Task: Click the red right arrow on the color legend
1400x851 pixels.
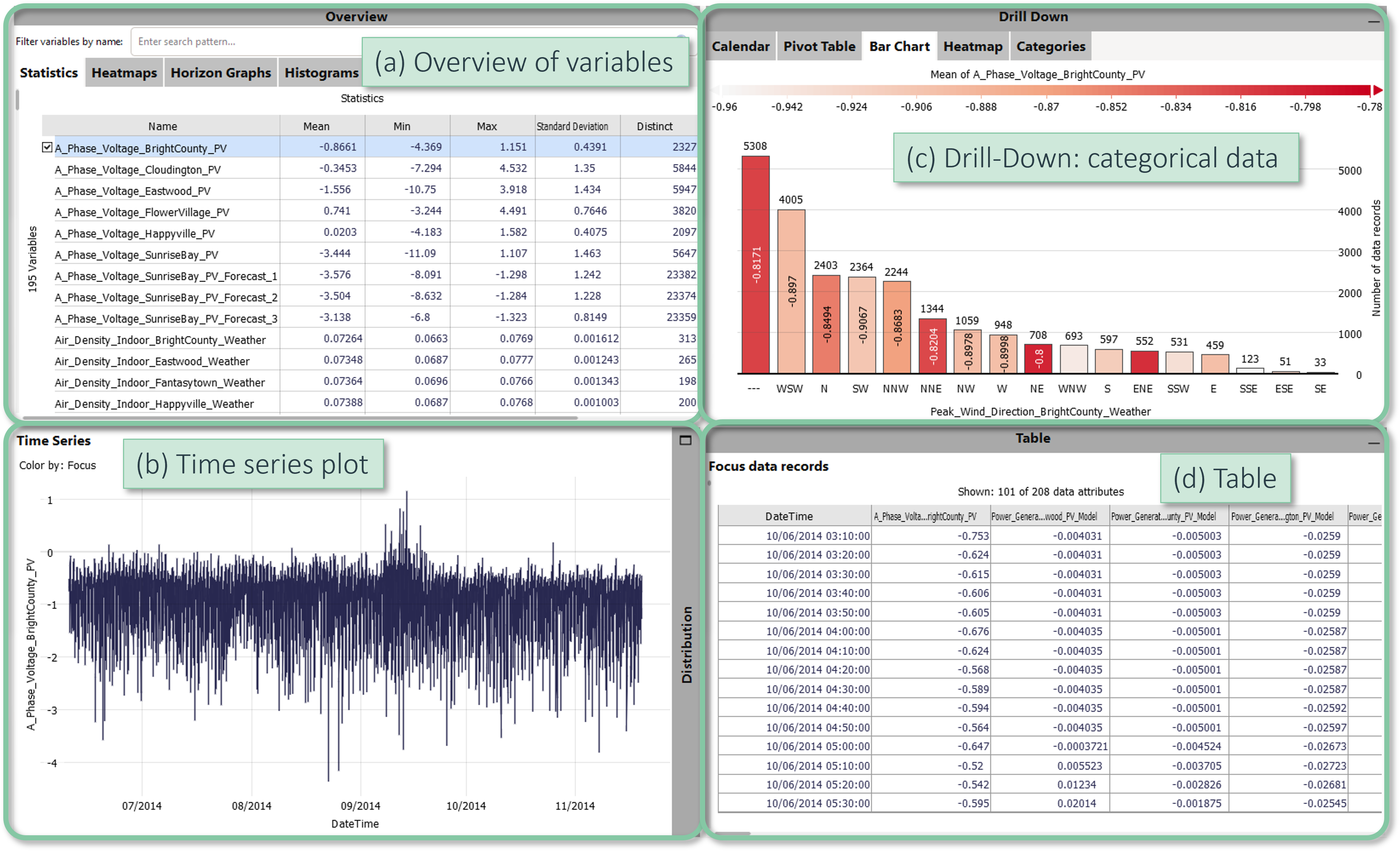Action: 1377,90
